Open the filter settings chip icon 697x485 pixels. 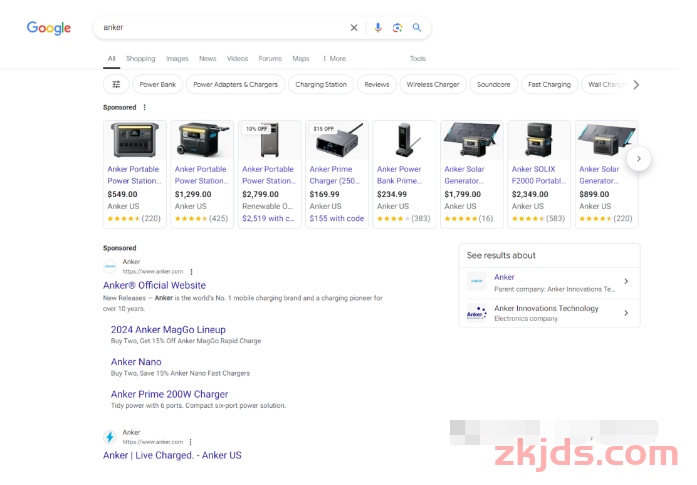pyautogui.click(x=116, y=84)
